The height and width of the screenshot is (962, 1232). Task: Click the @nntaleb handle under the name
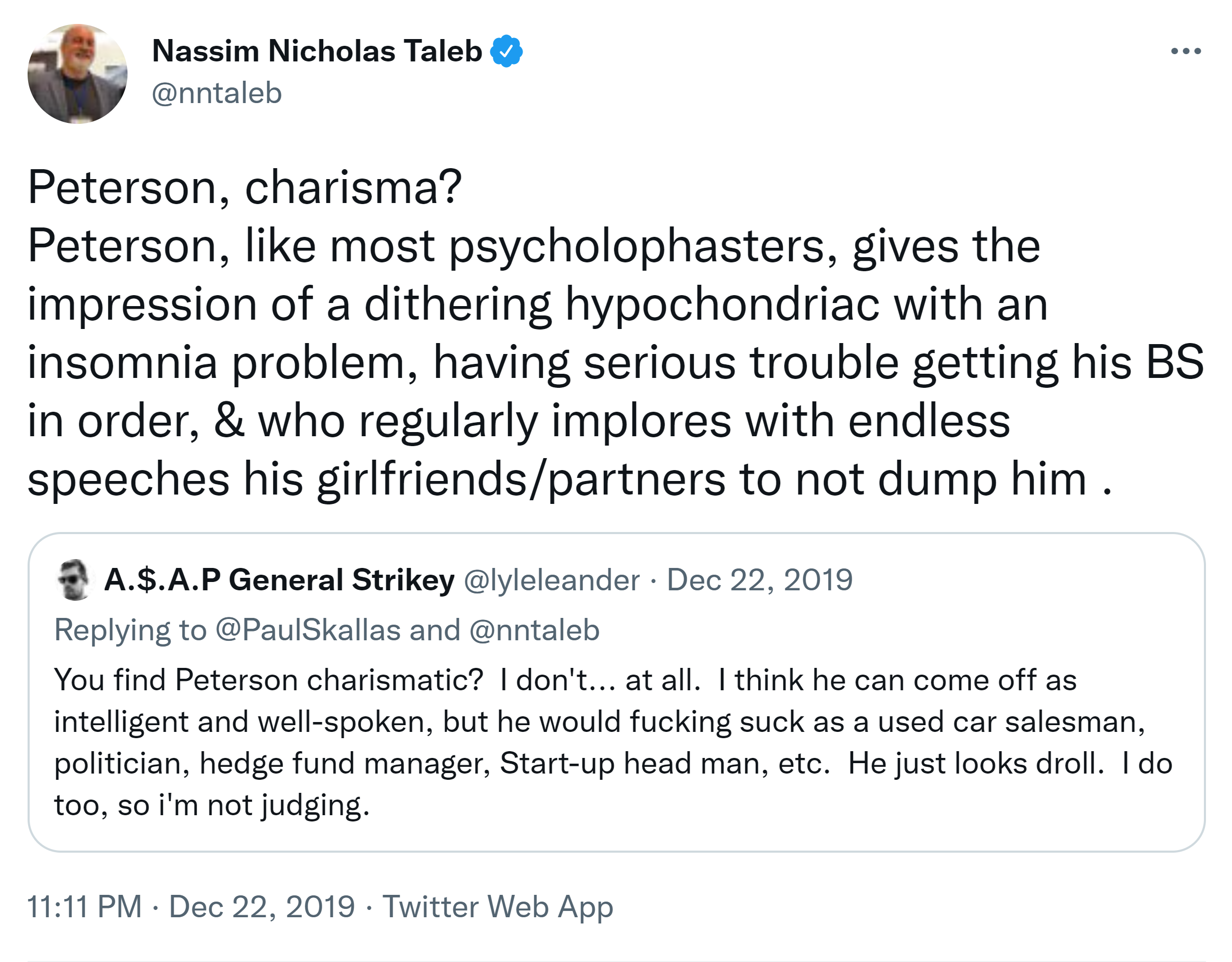[x=217, y=93]
